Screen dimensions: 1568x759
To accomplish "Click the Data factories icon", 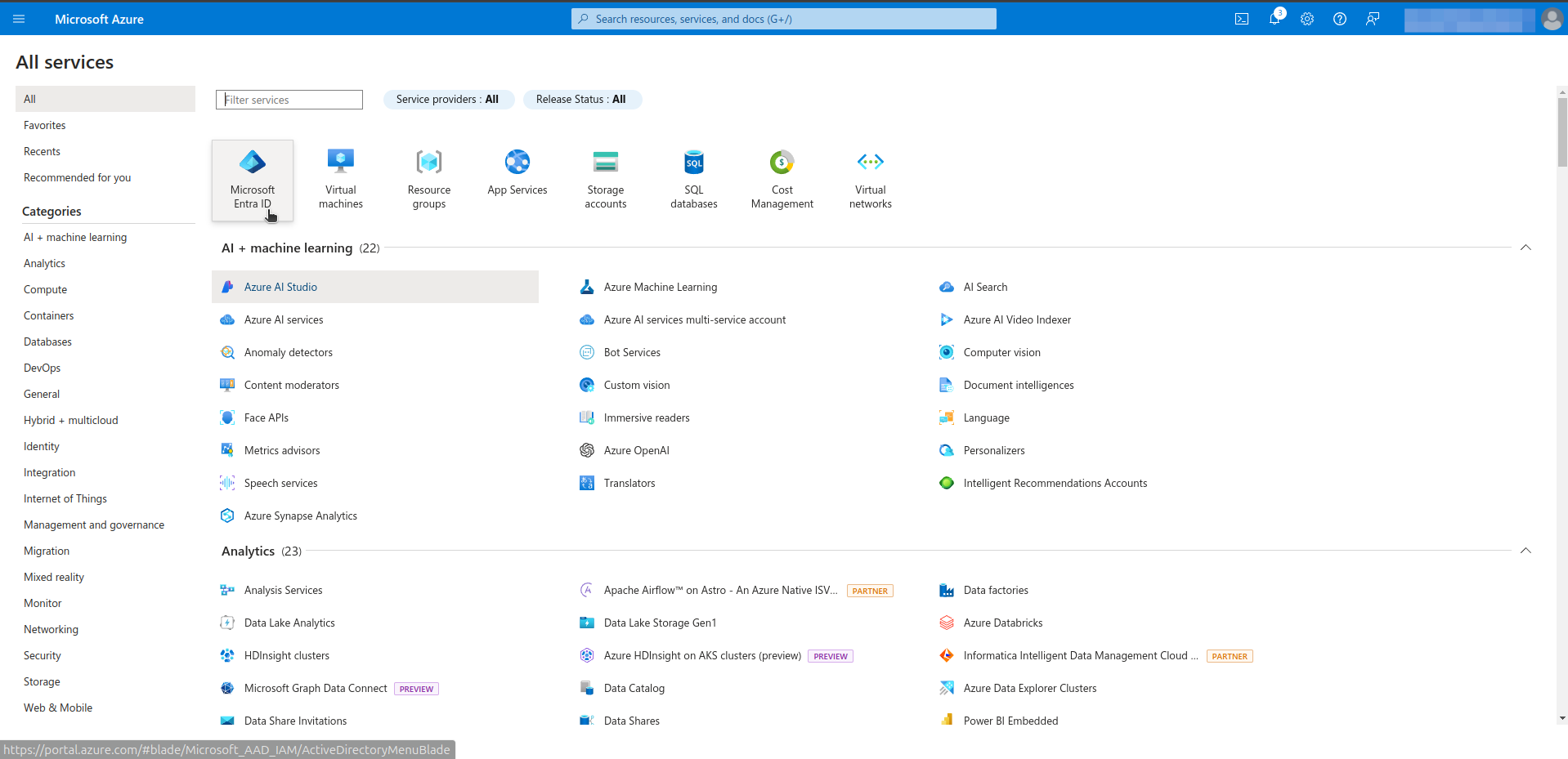I will 947,590.
